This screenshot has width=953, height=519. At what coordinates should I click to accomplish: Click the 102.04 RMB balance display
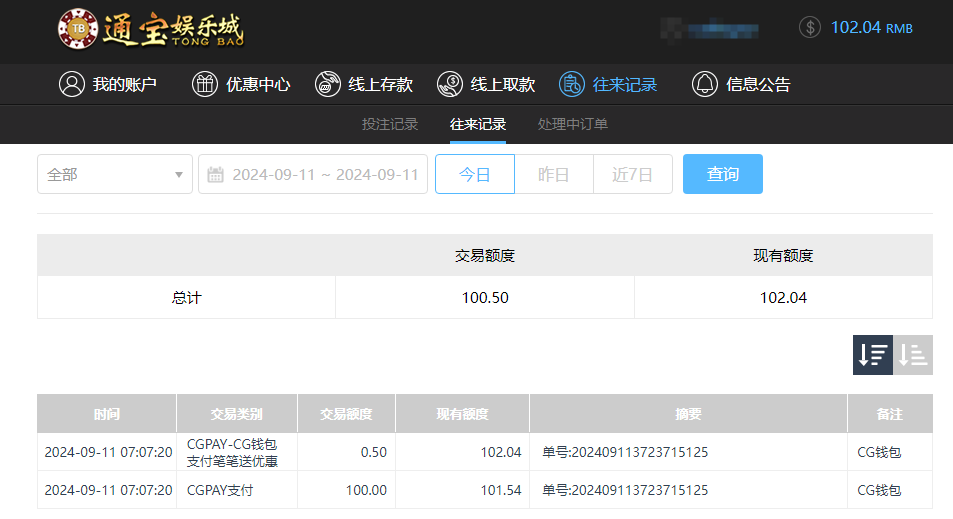(x=871, y=27)
